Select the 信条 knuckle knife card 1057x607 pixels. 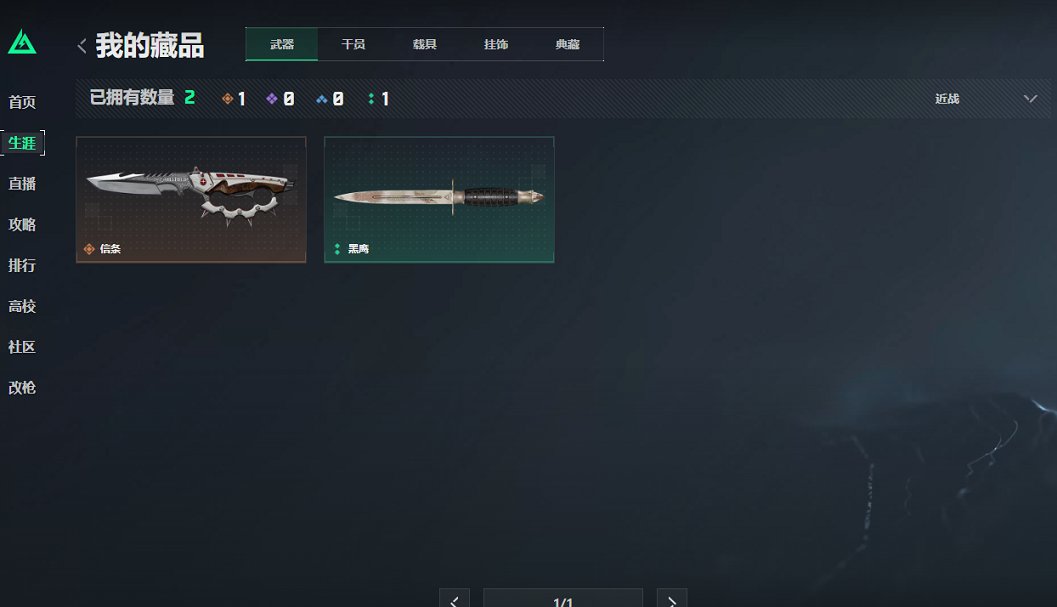pos(191,200)
